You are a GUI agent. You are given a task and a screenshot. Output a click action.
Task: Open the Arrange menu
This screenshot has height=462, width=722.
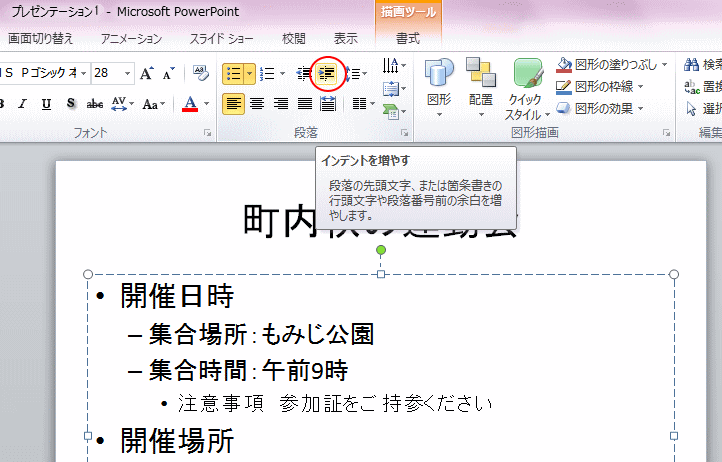(481, 88)
